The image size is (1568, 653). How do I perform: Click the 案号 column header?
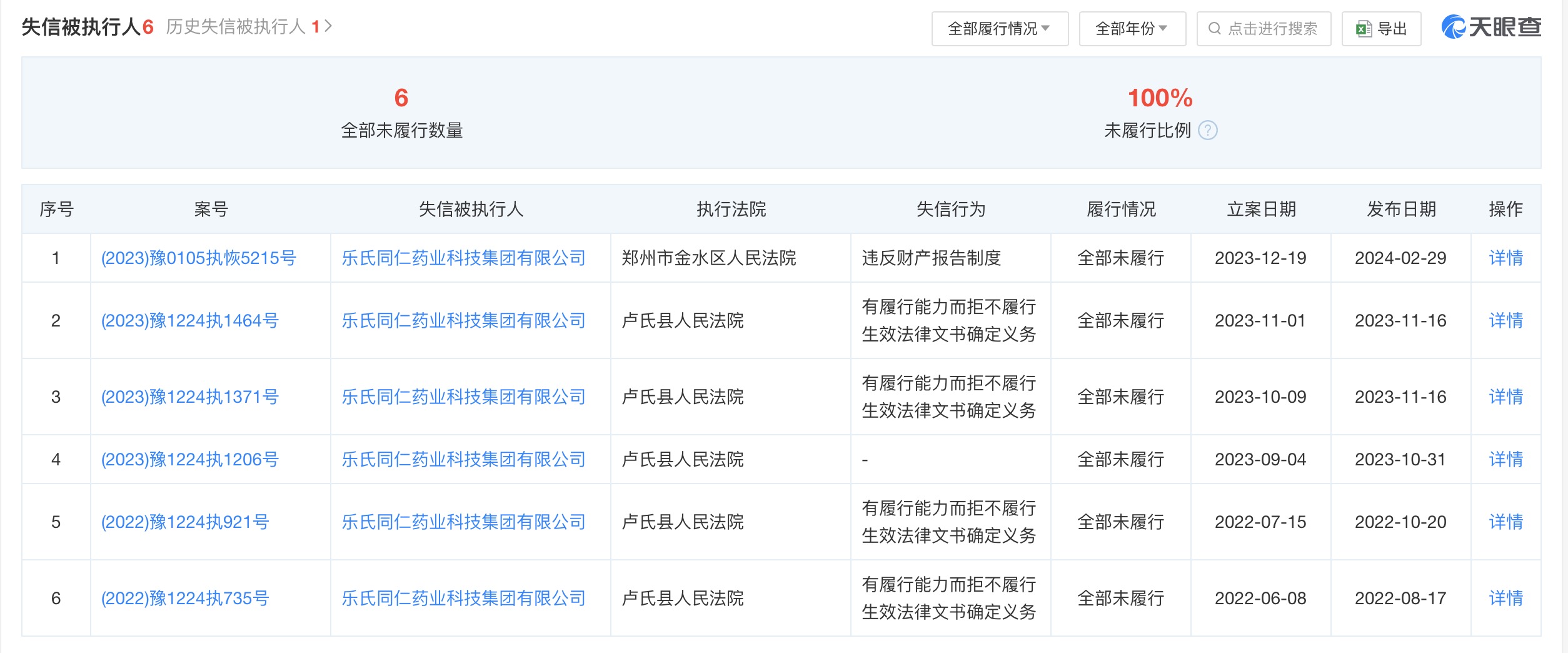pos(211,209)
